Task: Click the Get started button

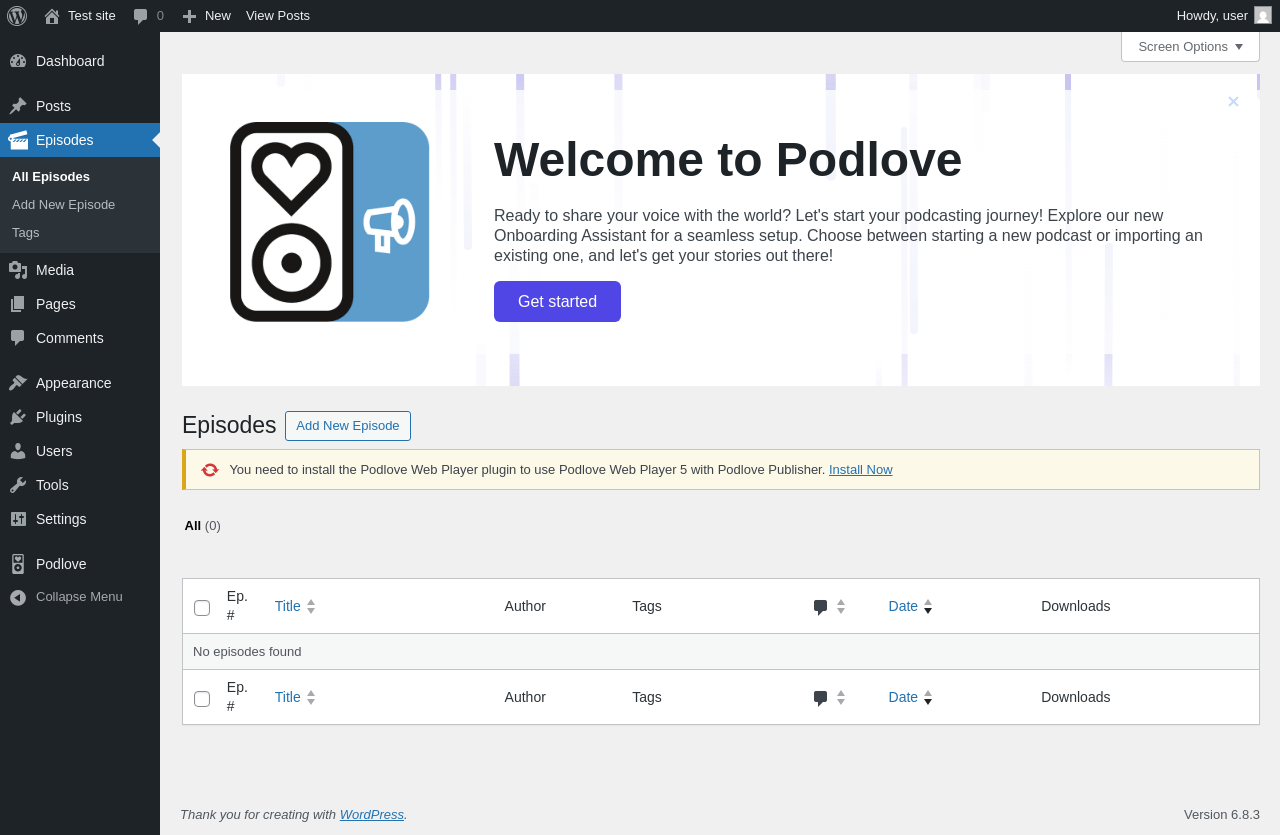Action: click(x=557, y=301)
